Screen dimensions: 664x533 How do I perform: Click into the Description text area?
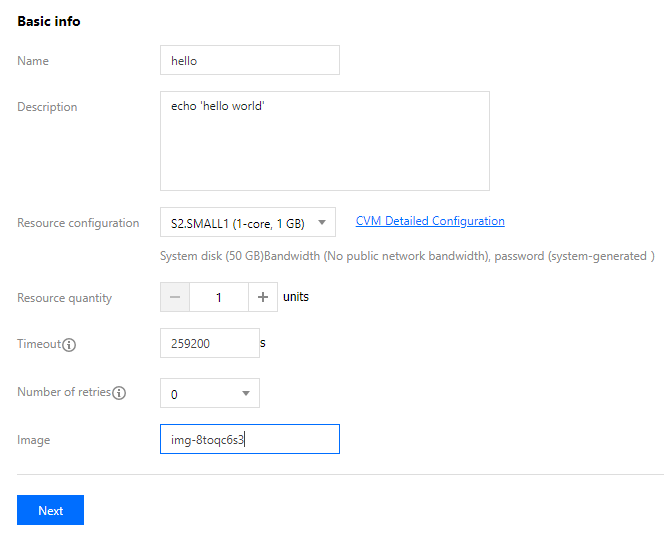324,141
